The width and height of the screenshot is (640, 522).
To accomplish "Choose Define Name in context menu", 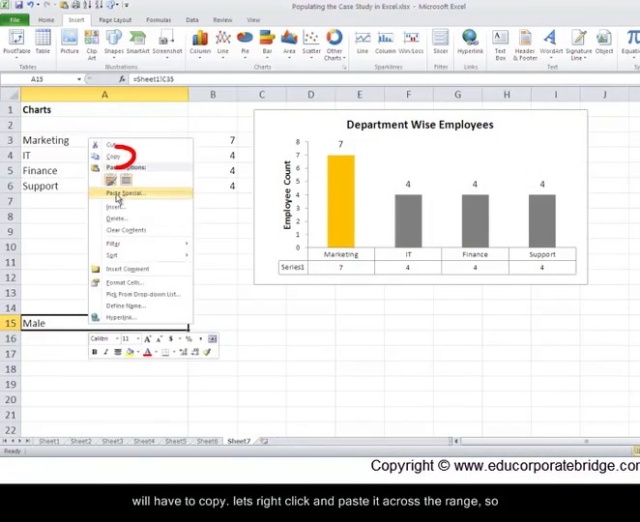I will [141, 306].
